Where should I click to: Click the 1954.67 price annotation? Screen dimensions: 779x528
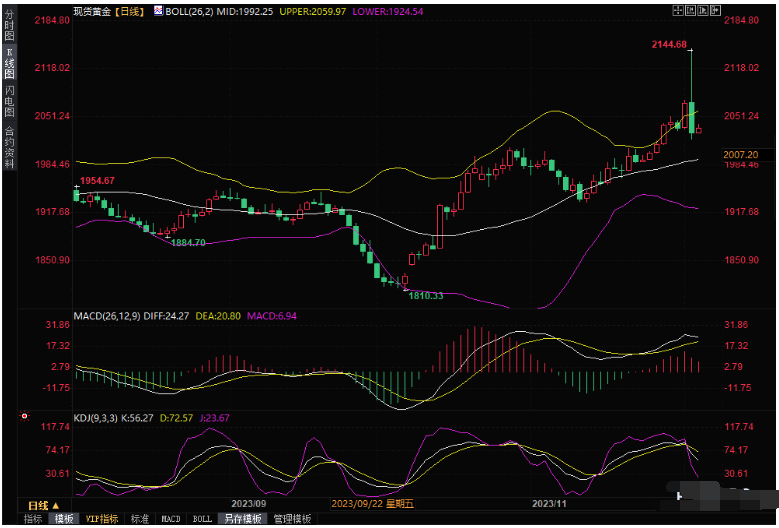coord(97,180)
